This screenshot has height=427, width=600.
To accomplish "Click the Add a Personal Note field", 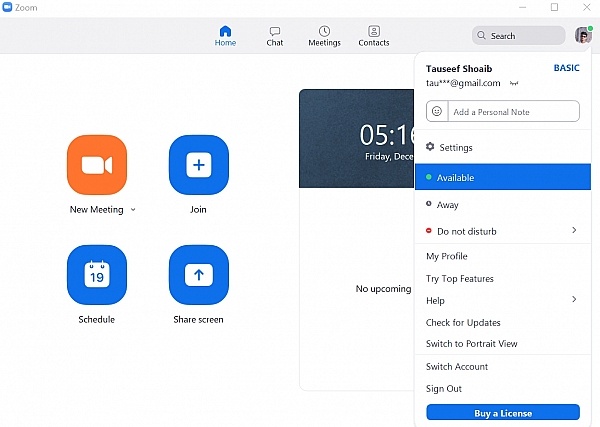I will click(514, 111).
